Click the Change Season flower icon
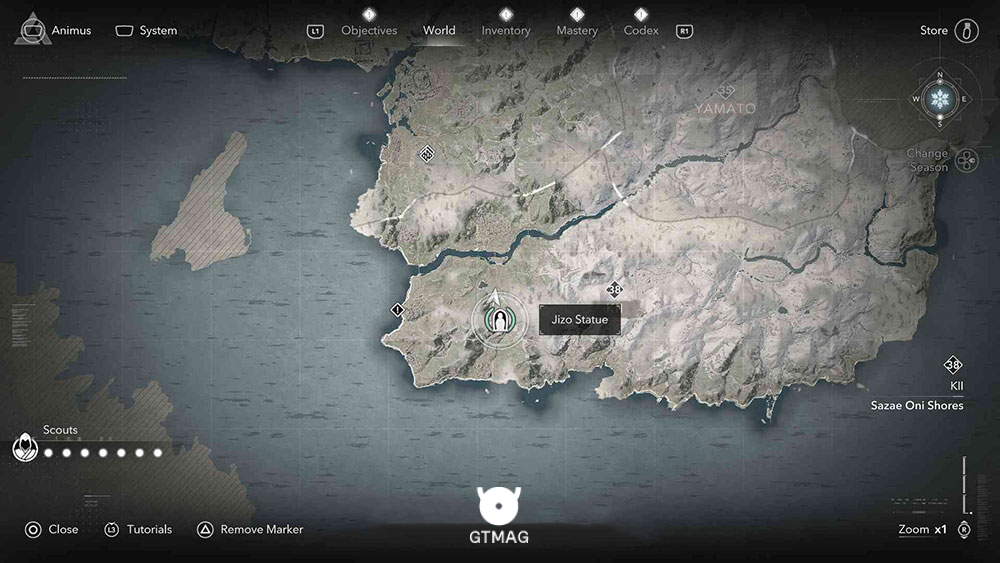 pos(967,160)
